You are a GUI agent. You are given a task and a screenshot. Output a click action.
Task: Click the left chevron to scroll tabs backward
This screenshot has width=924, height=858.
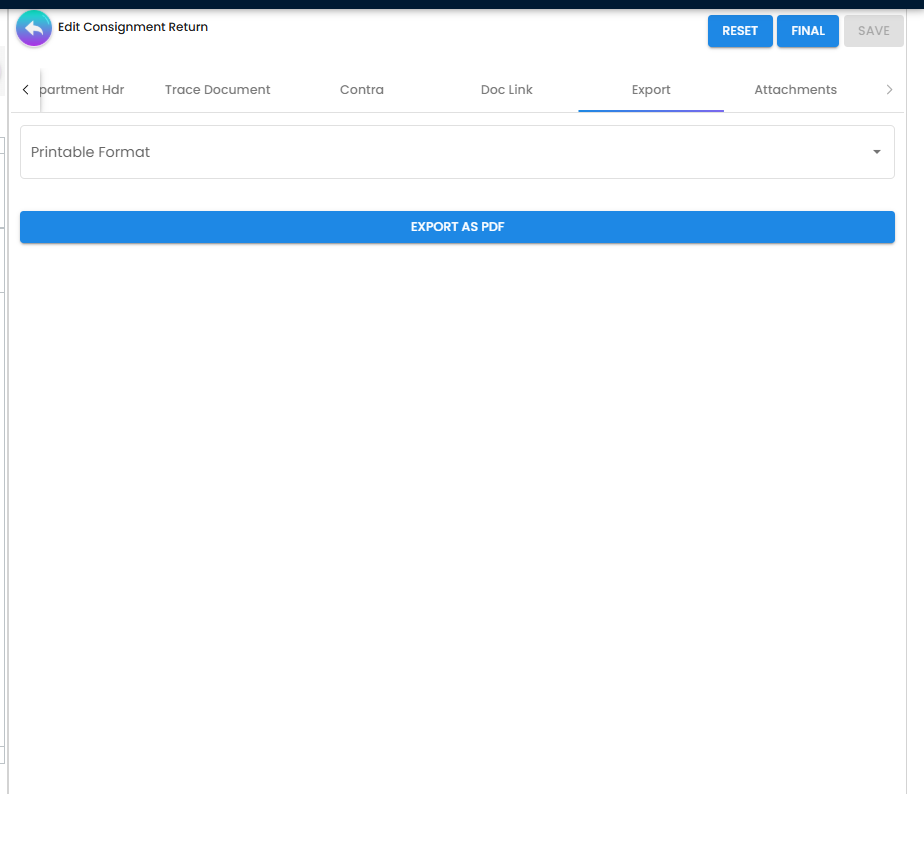coord(25,89)
